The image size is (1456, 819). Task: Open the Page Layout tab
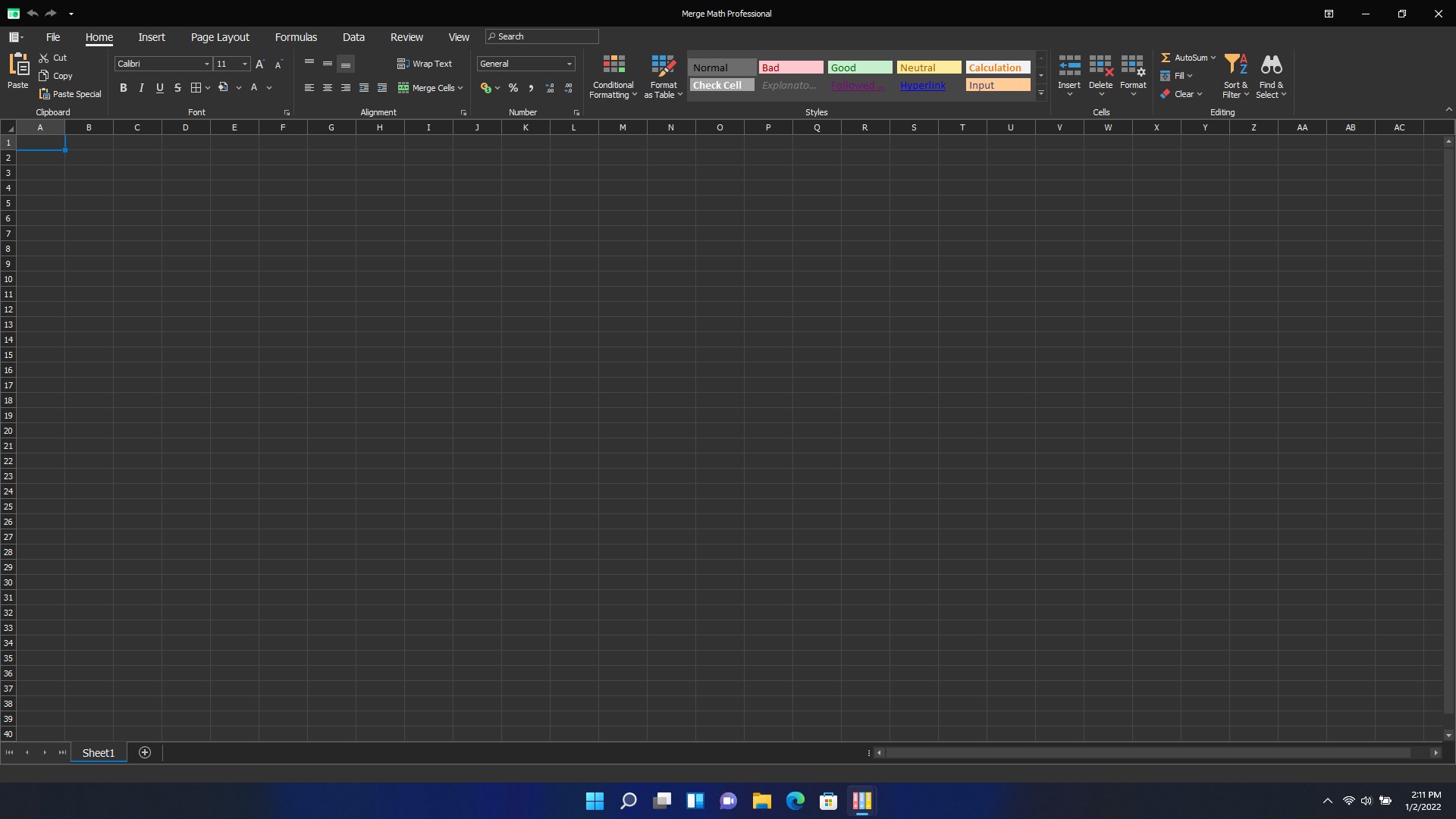220,37
